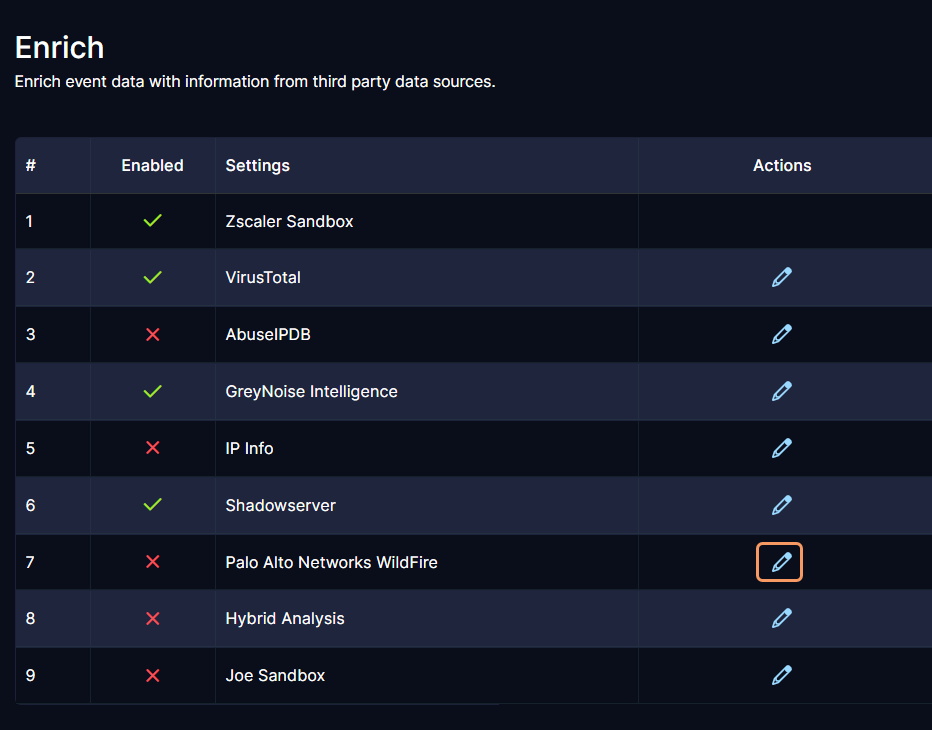
Task: Click the Actions column header
Action: 782,165
